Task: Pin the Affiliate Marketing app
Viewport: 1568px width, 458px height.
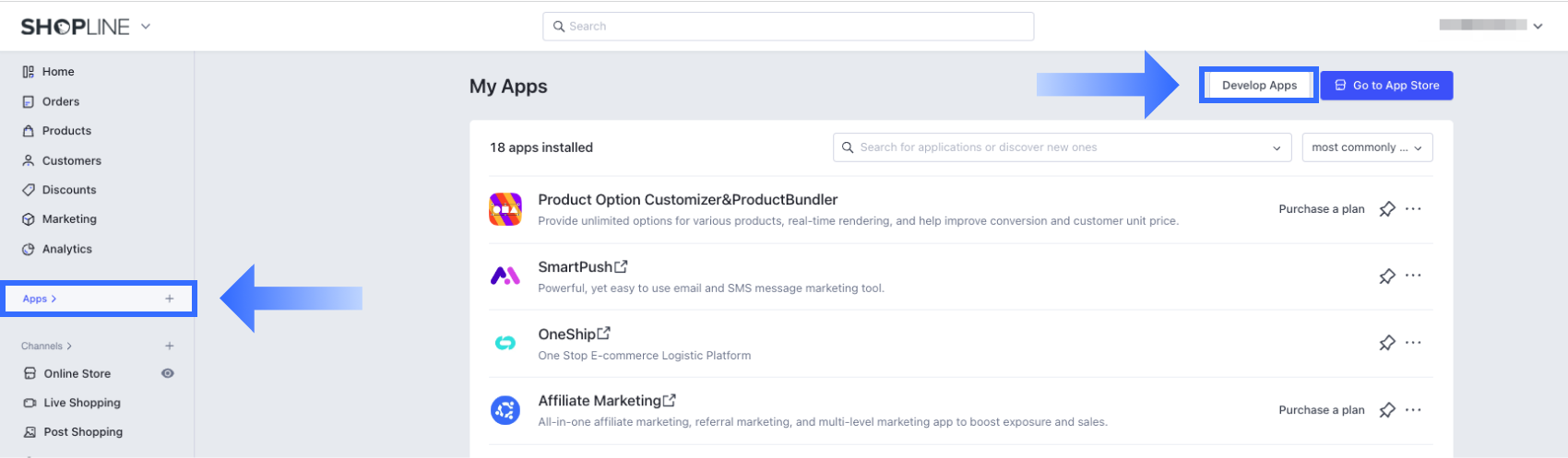Action: tap(1386, 410)
